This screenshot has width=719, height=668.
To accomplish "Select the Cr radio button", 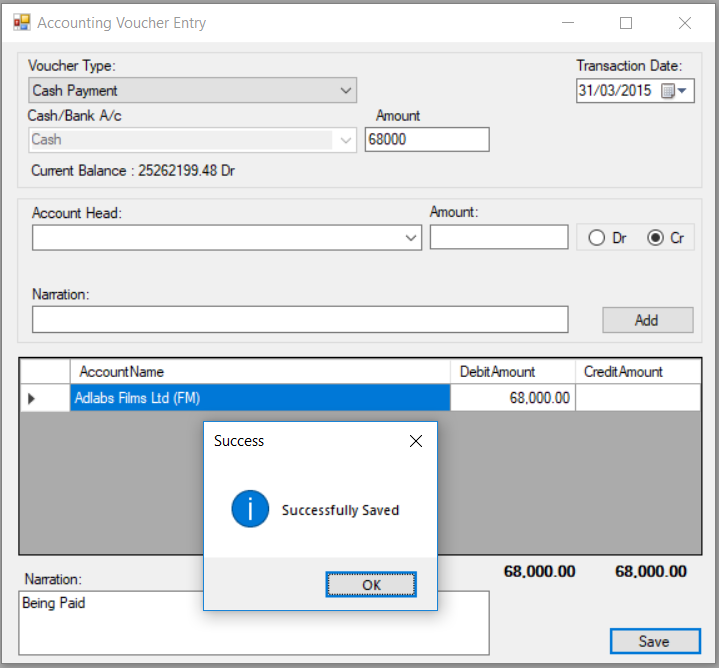I will (x=665, y=238).
